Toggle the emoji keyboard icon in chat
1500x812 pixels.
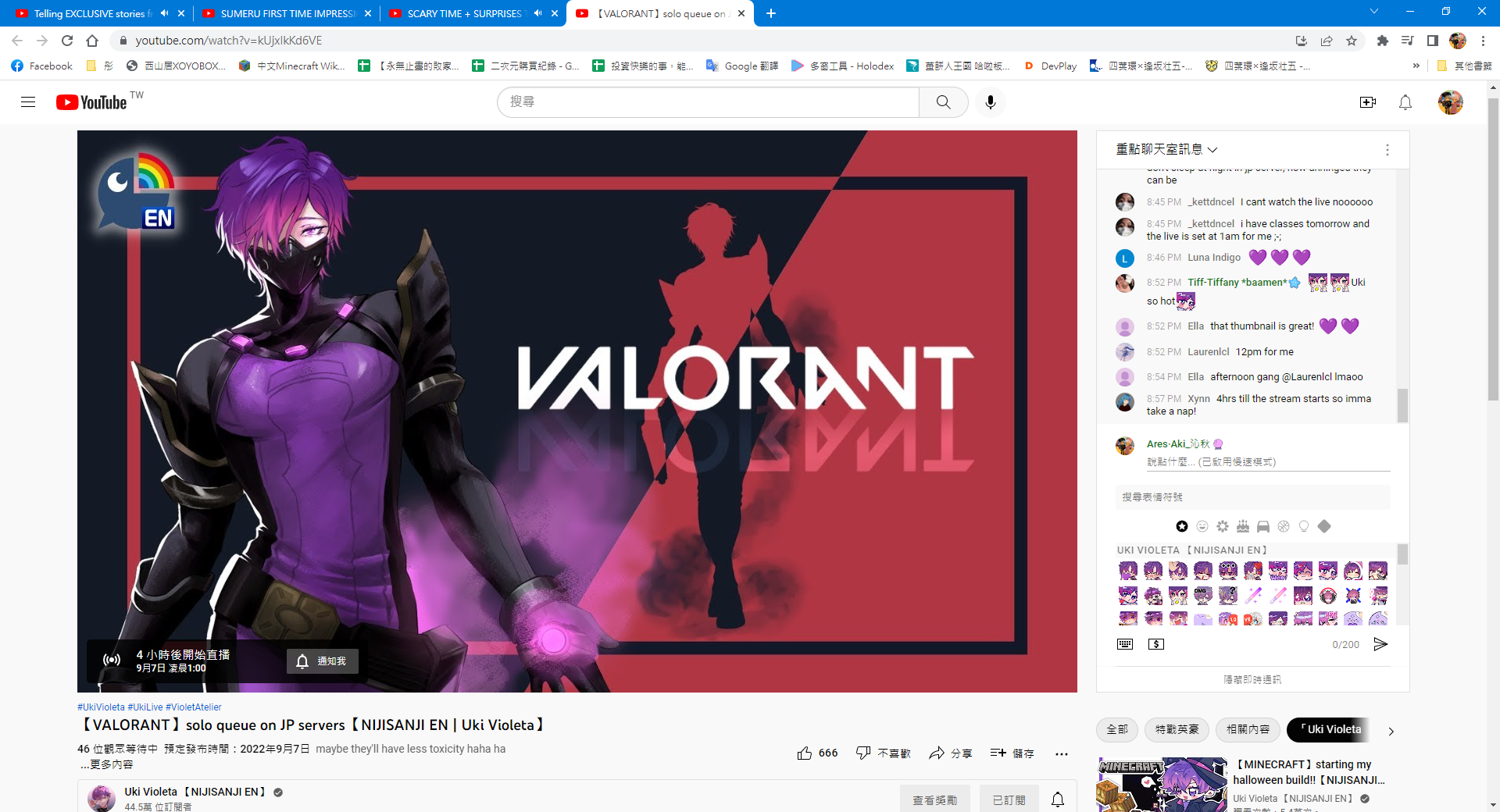point(1125,644)
